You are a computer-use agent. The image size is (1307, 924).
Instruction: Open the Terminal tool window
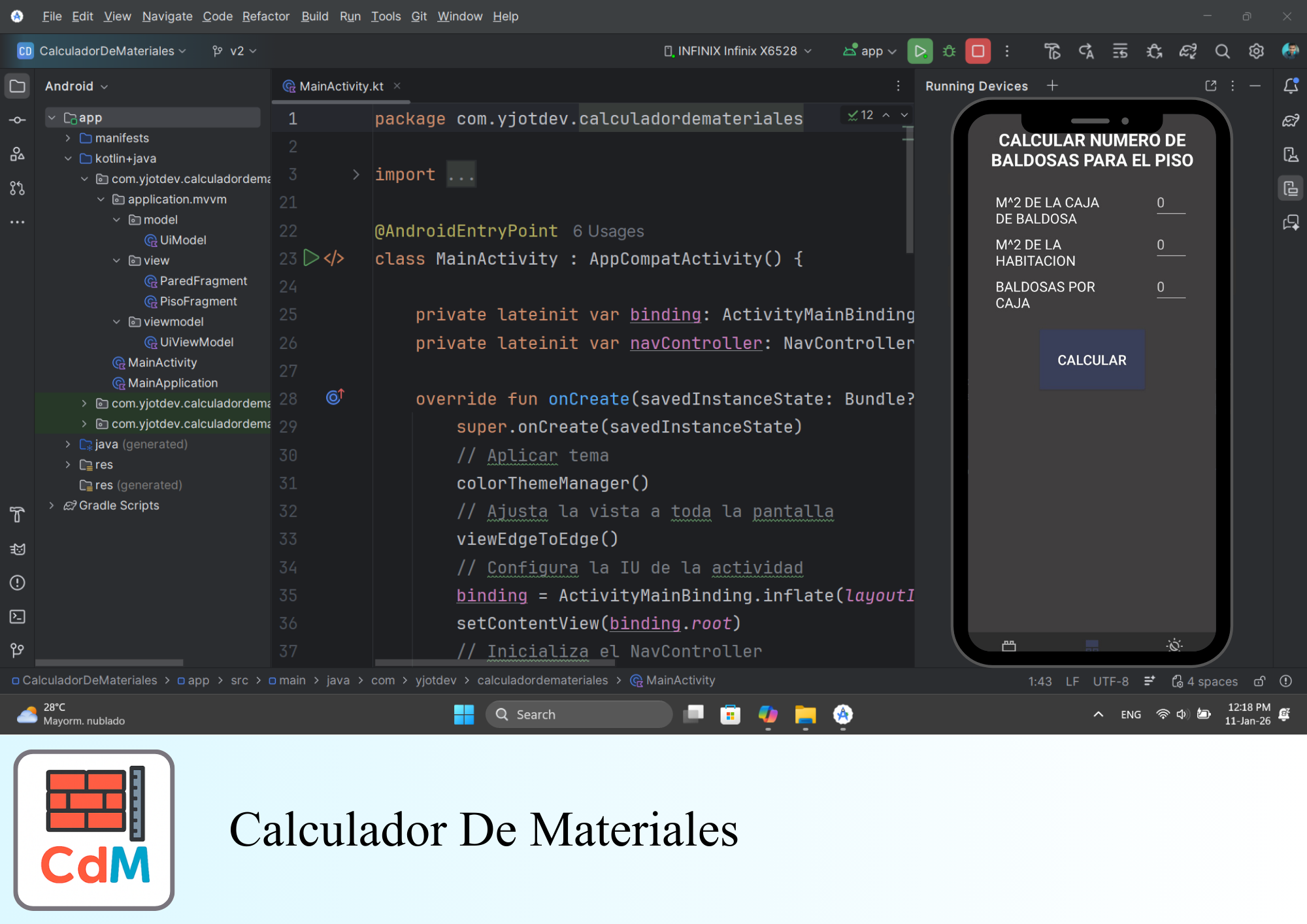click(x=17, y=616)
